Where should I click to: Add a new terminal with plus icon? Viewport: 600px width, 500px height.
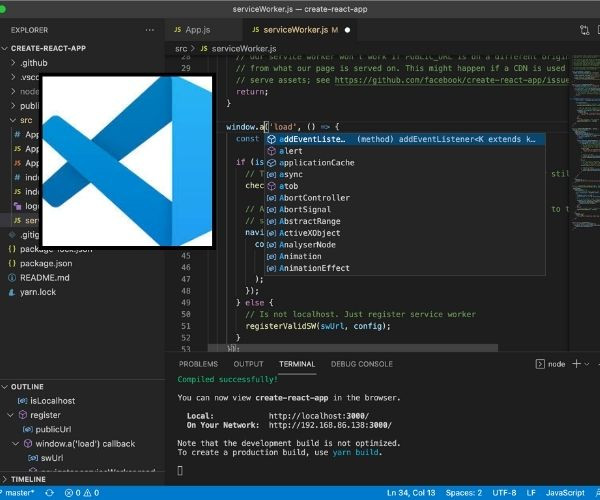(576, 364)
